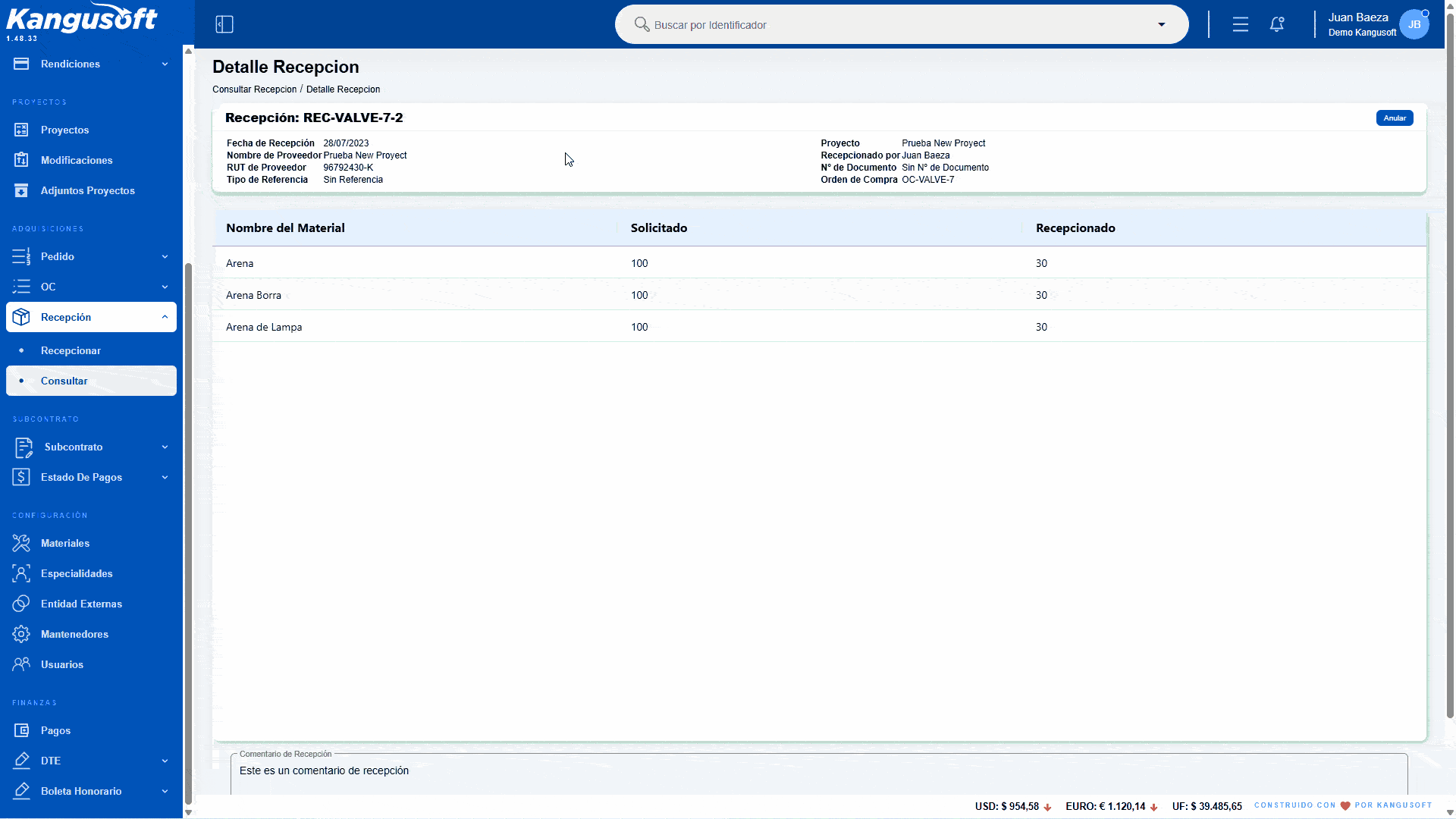Click the Estado De Pagos dollar icon
1456x819 pixels.
(21, 477)
